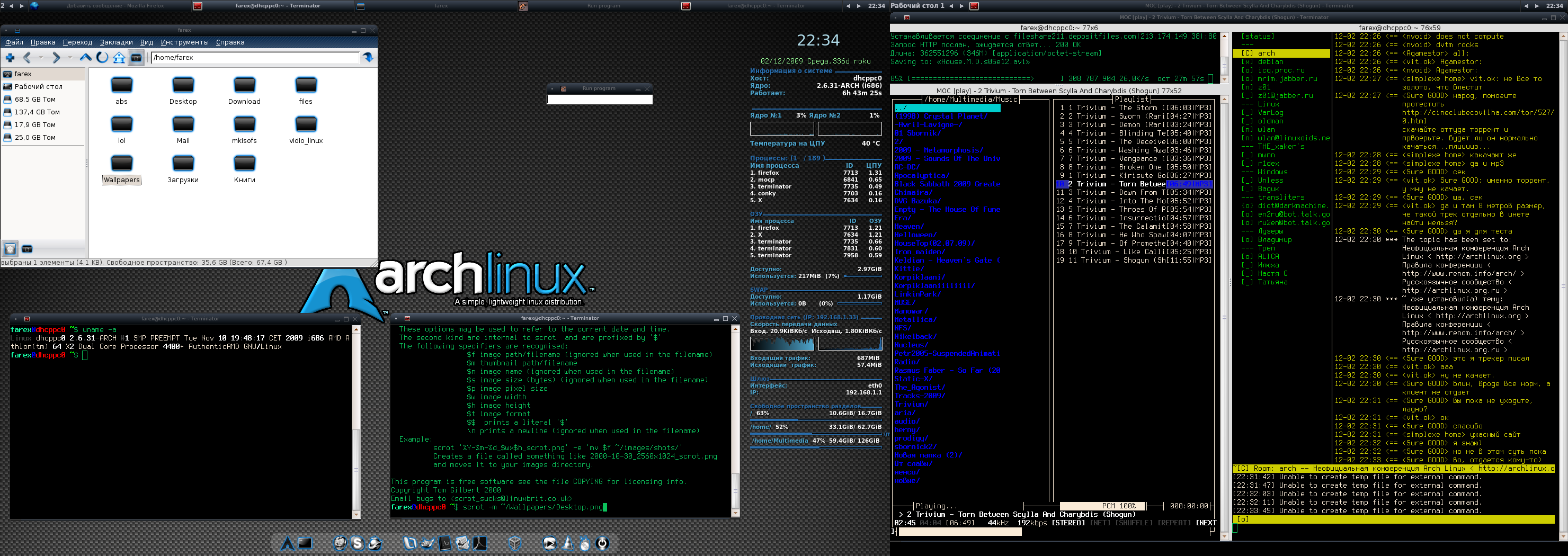
Task: Launch the Arch Linux icon in dock
Action: (x=287, y=543)
